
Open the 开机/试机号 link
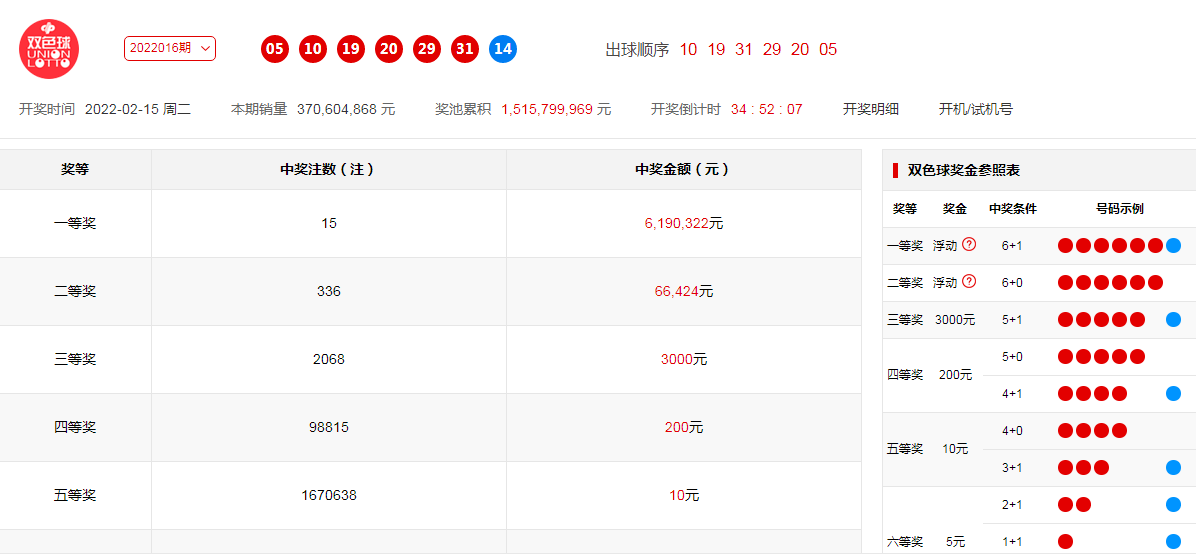(x=975, y=109)
